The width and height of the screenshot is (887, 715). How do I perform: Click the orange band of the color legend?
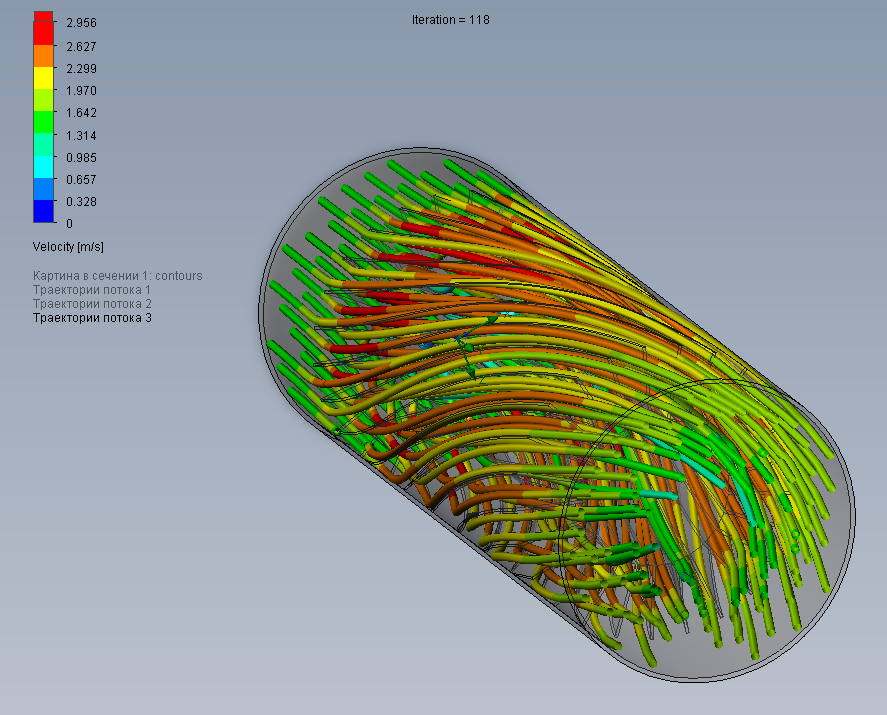(x=44, y=56)
